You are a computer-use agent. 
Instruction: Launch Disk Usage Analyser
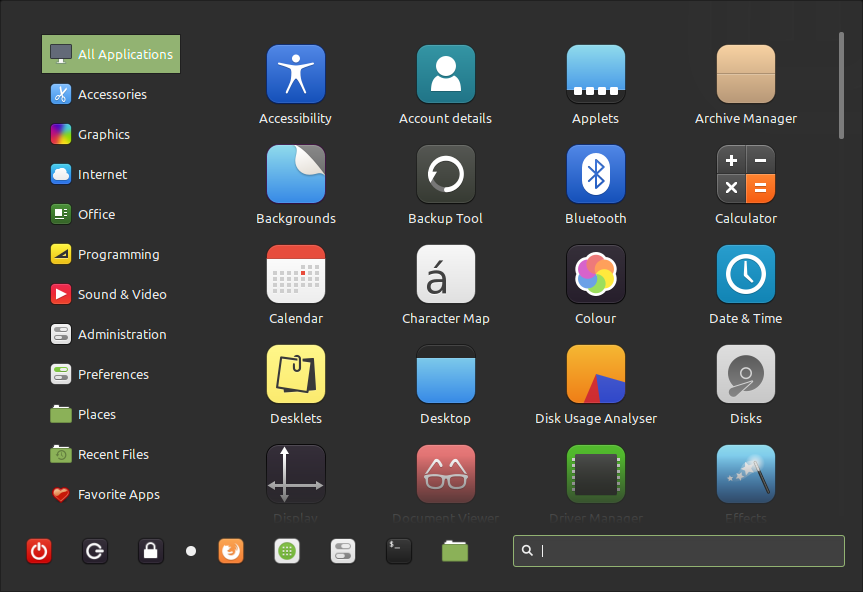click(x=596, y=374)
